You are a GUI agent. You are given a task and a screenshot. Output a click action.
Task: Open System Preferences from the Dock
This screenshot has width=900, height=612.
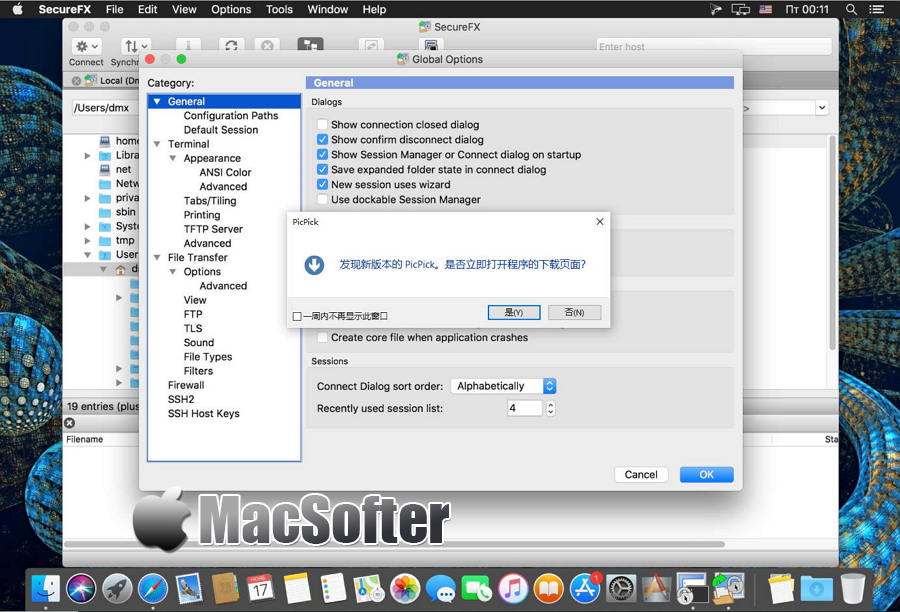[x=621, y=588]
